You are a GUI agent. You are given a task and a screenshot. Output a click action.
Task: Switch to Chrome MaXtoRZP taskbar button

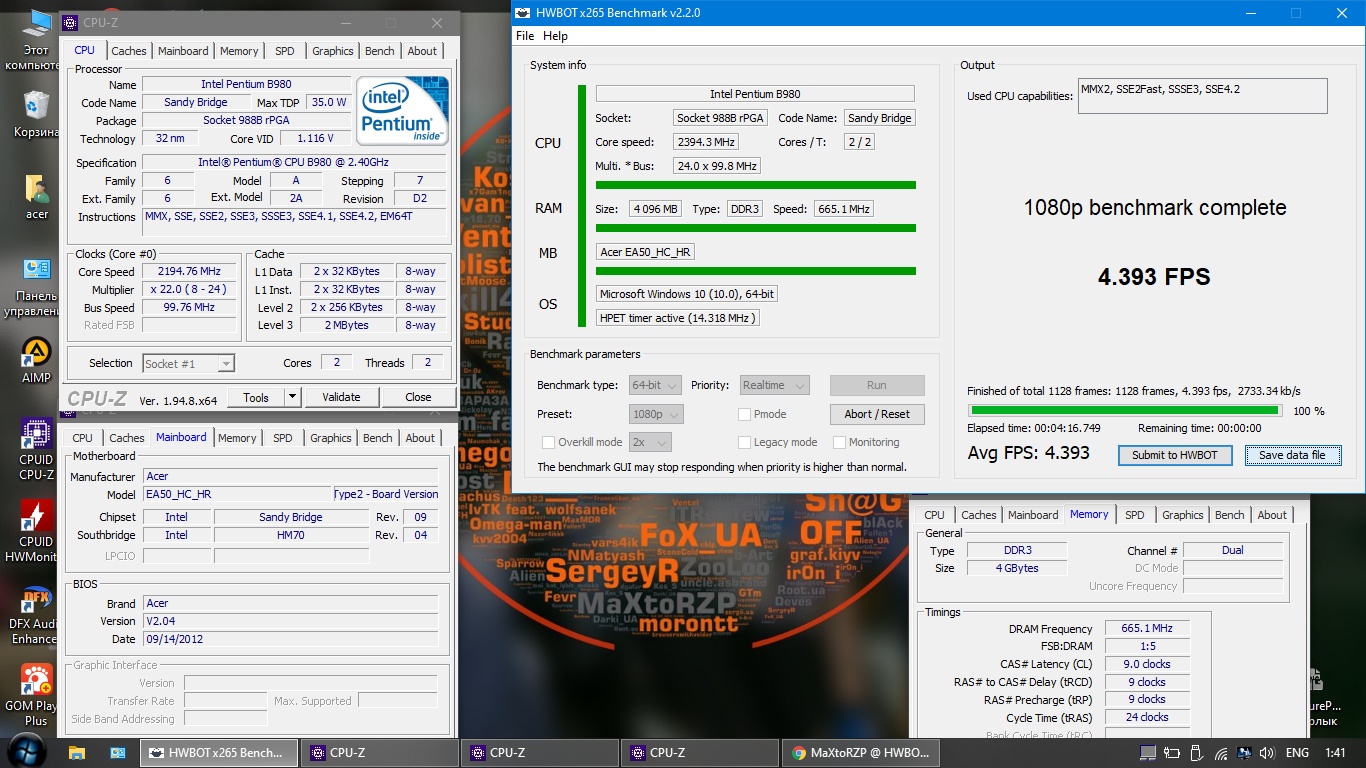(x=859, y=753)
